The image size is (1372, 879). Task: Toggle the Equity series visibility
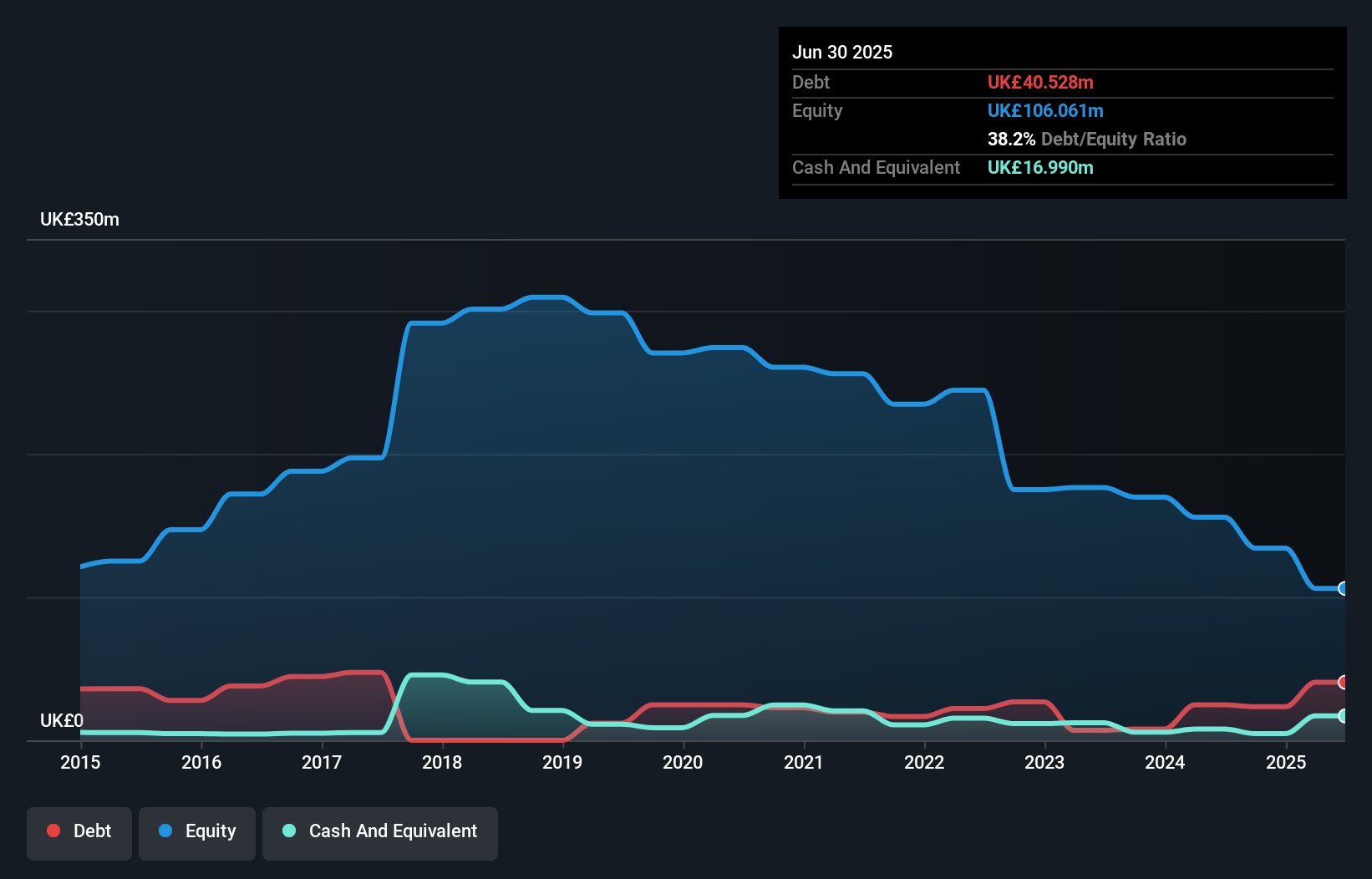(x=196, y=833)
